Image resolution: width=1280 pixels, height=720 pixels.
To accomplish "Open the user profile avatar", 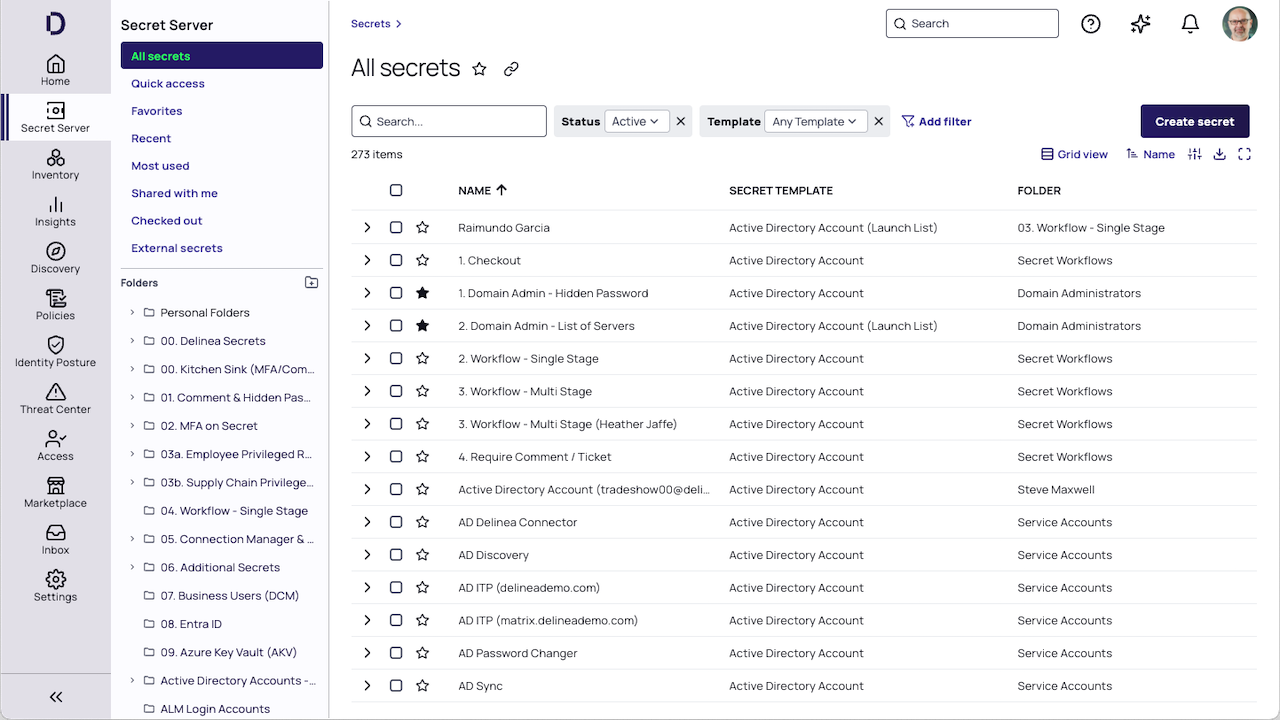I will click(x=1240, y=24).
